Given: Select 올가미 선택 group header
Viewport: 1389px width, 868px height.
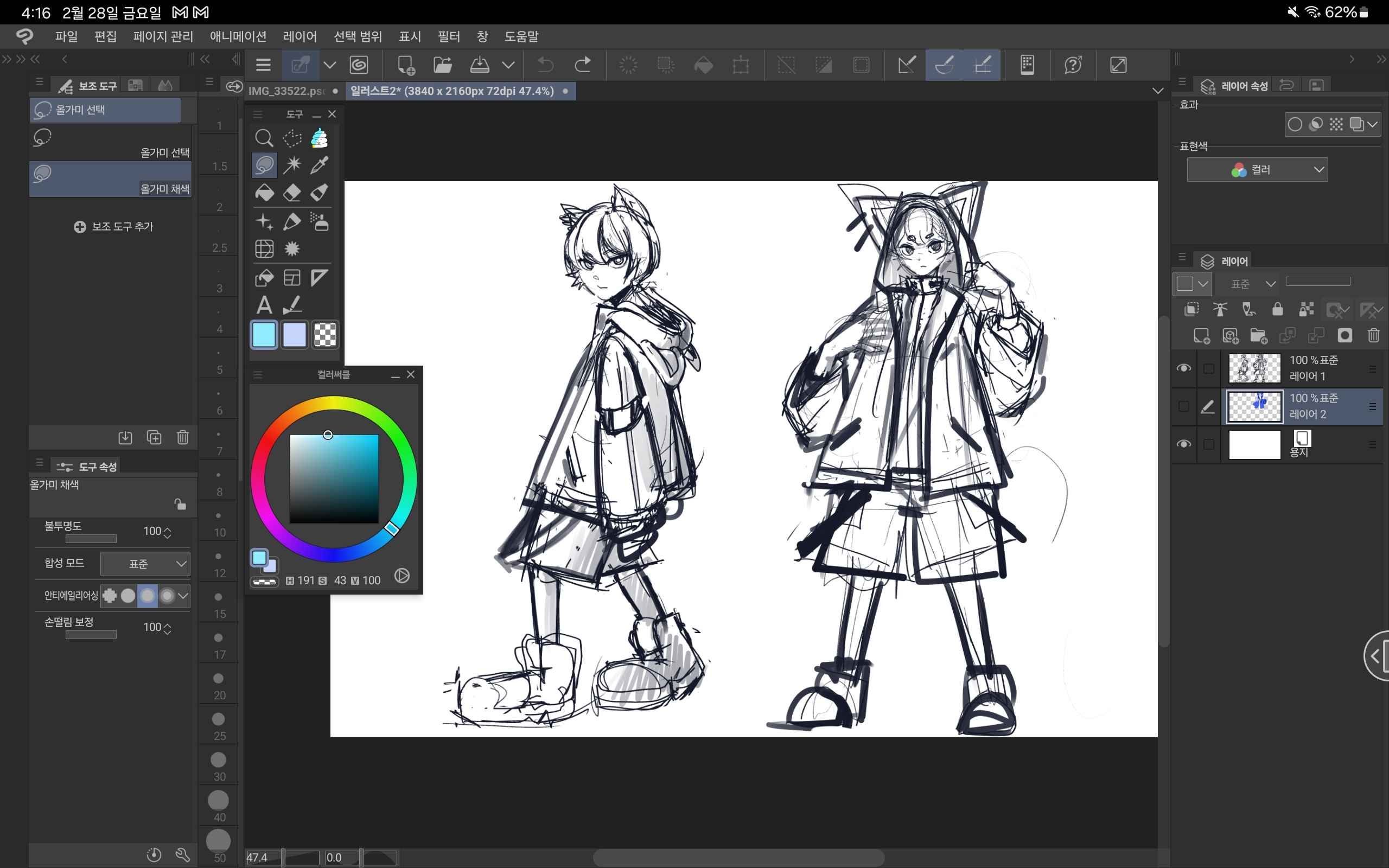Looking at the screenshot, I should pyautogui.click(x=106, y=110).
